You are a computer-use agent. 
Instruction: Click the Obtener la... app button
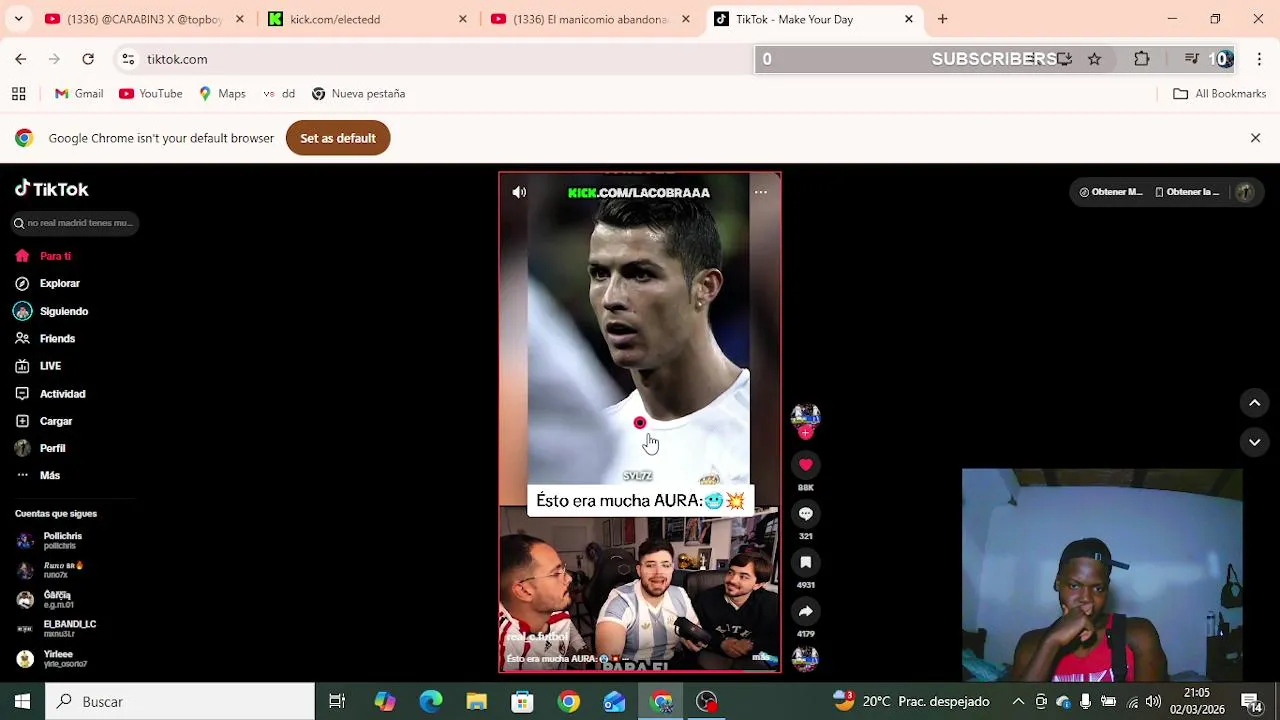[1187, 192]
